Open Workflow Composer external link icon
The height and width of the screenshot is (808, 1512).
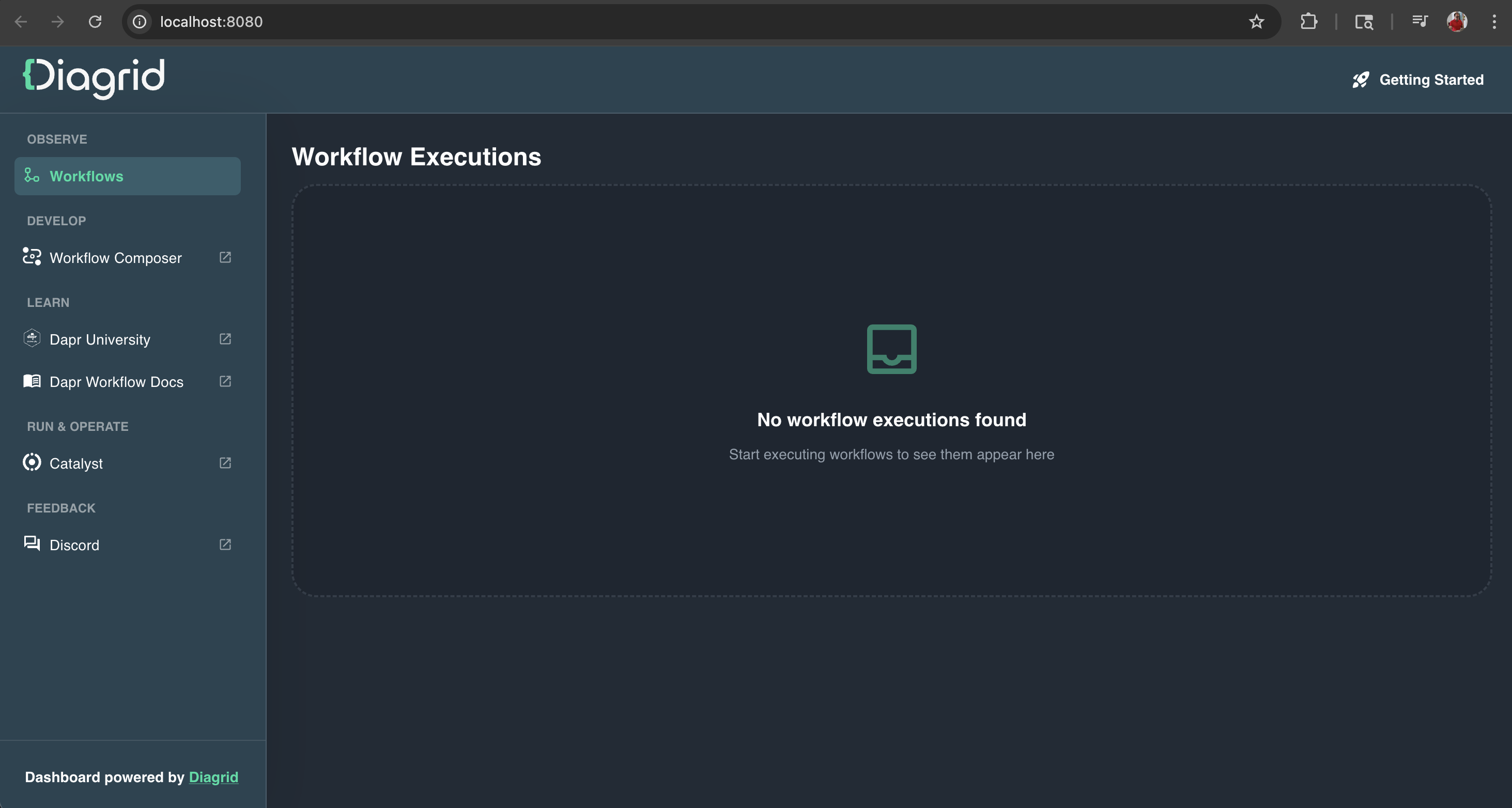pyautogui.click(x=225, y=258)
